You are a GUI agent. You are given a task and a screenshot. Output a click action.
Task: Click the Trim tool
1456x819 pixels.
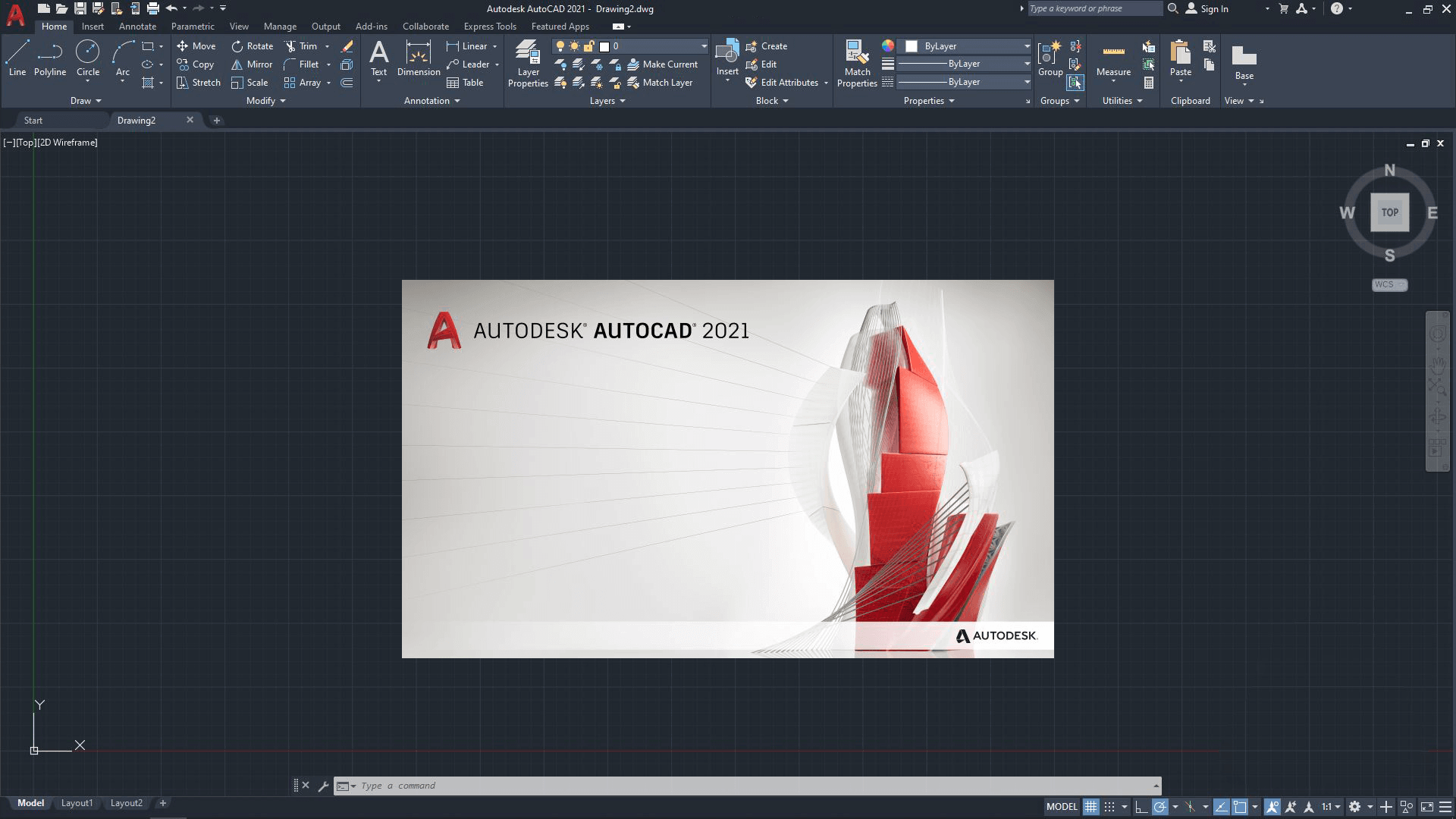pyautogui.click(x=301, y=46)
